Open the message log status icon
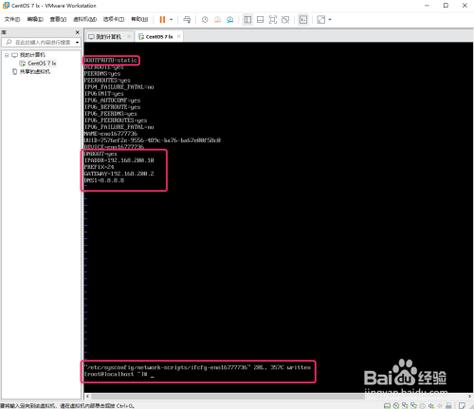Viewport: 474px width, 409px height. point(462,406)
